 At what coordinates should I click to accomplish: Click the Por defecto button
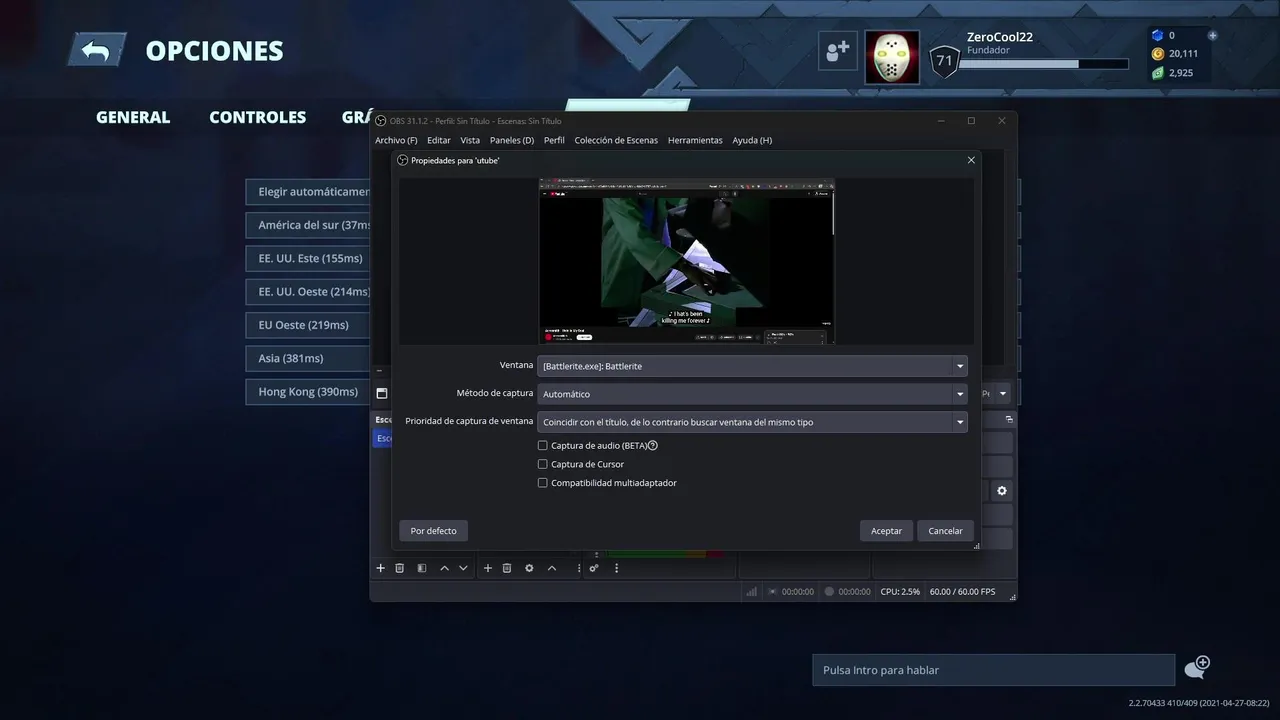point(433,531)
